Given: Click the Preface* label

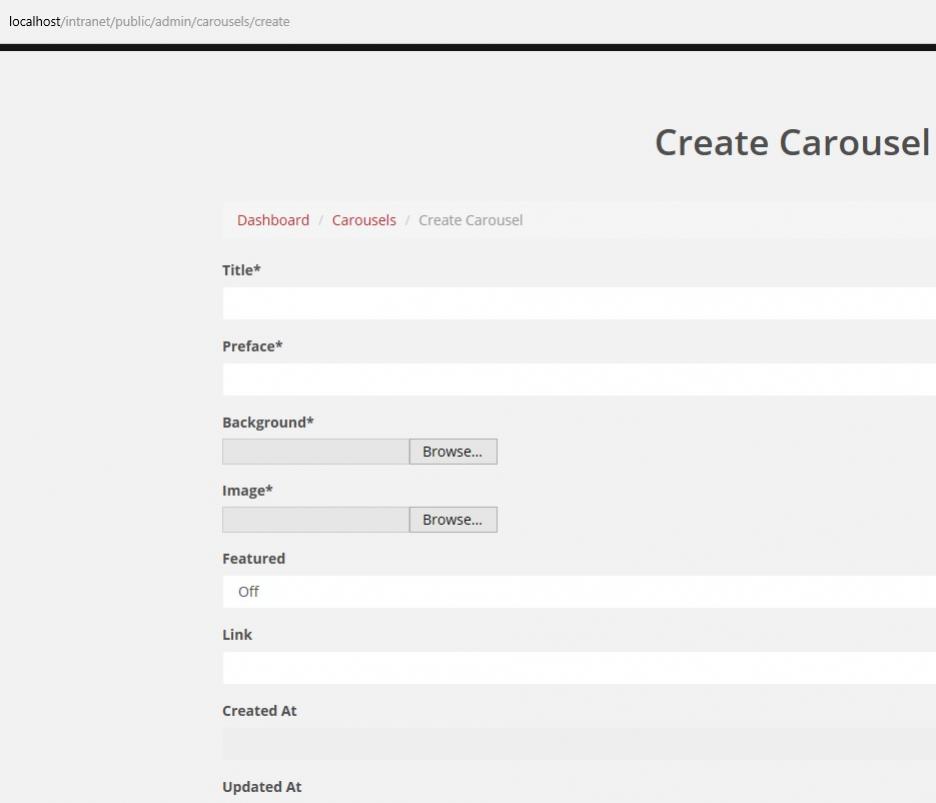Looking at the screenshot, I should (x=252, y=346).
